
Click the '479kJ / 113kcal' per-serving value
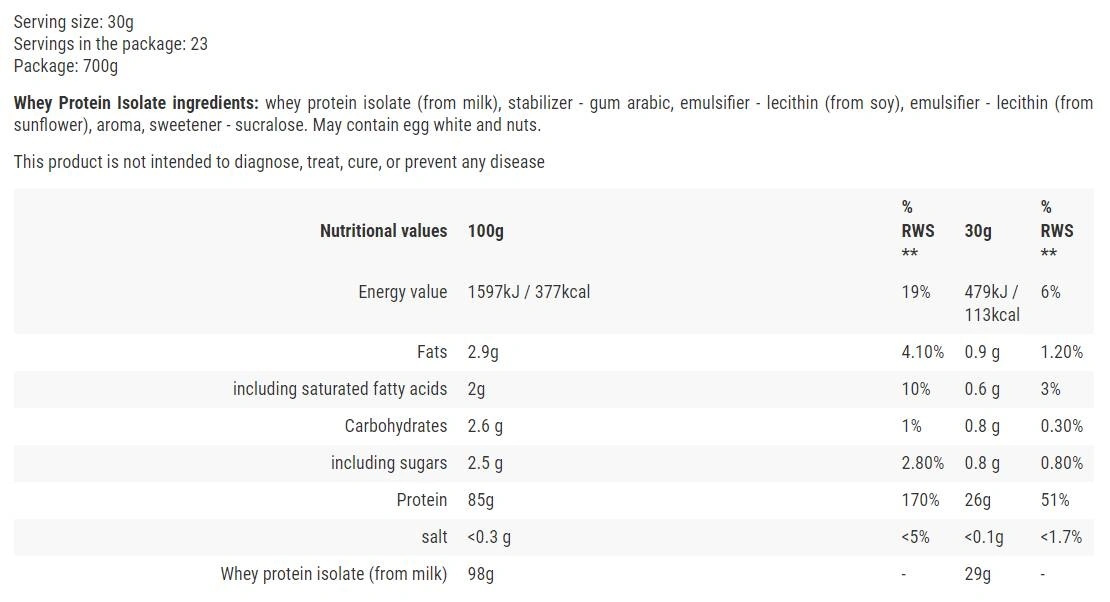point(991,303)
